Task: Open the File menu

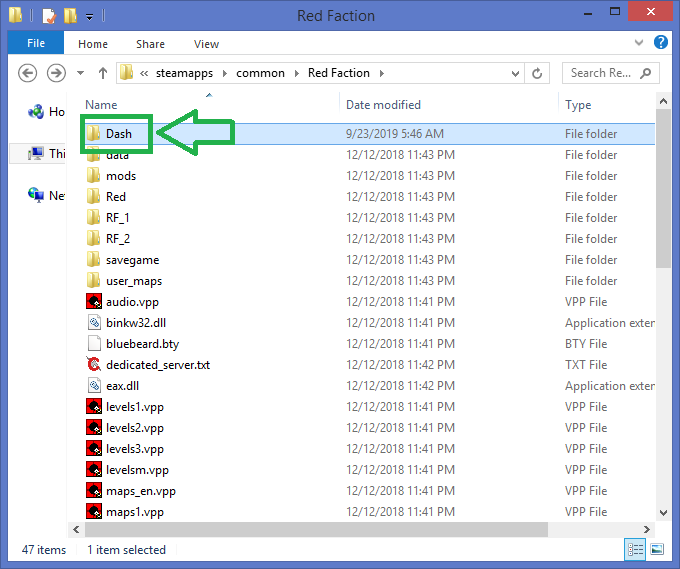Action: tap(36, 44)
